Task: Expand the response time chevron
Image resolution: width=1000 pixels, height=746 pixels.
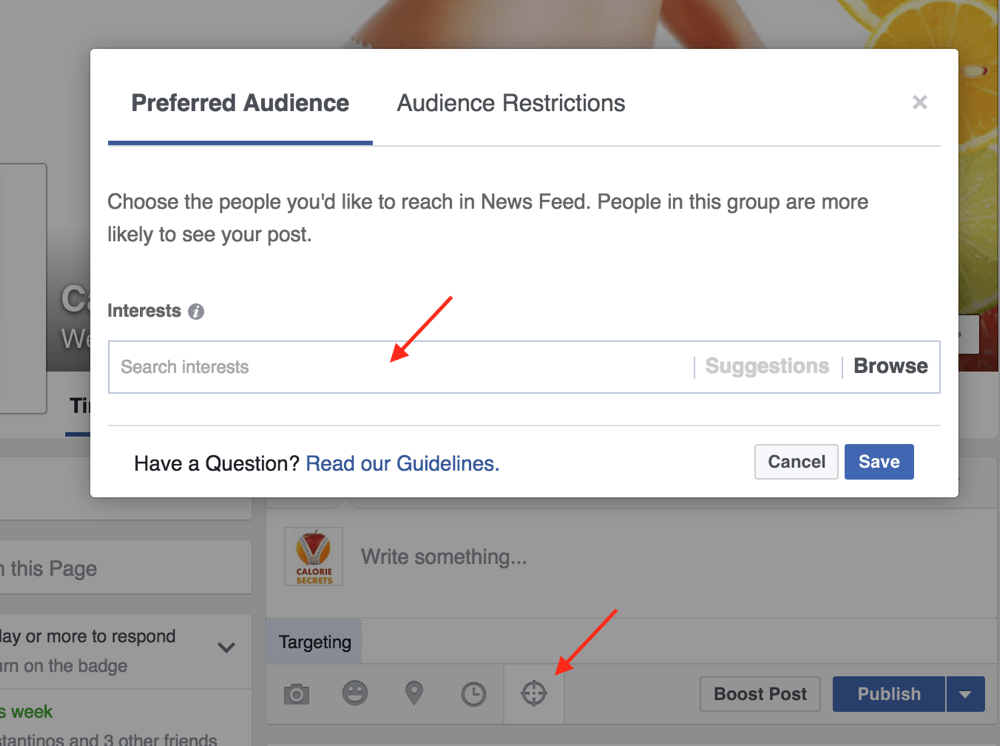Action: click(x=227, y=647)
